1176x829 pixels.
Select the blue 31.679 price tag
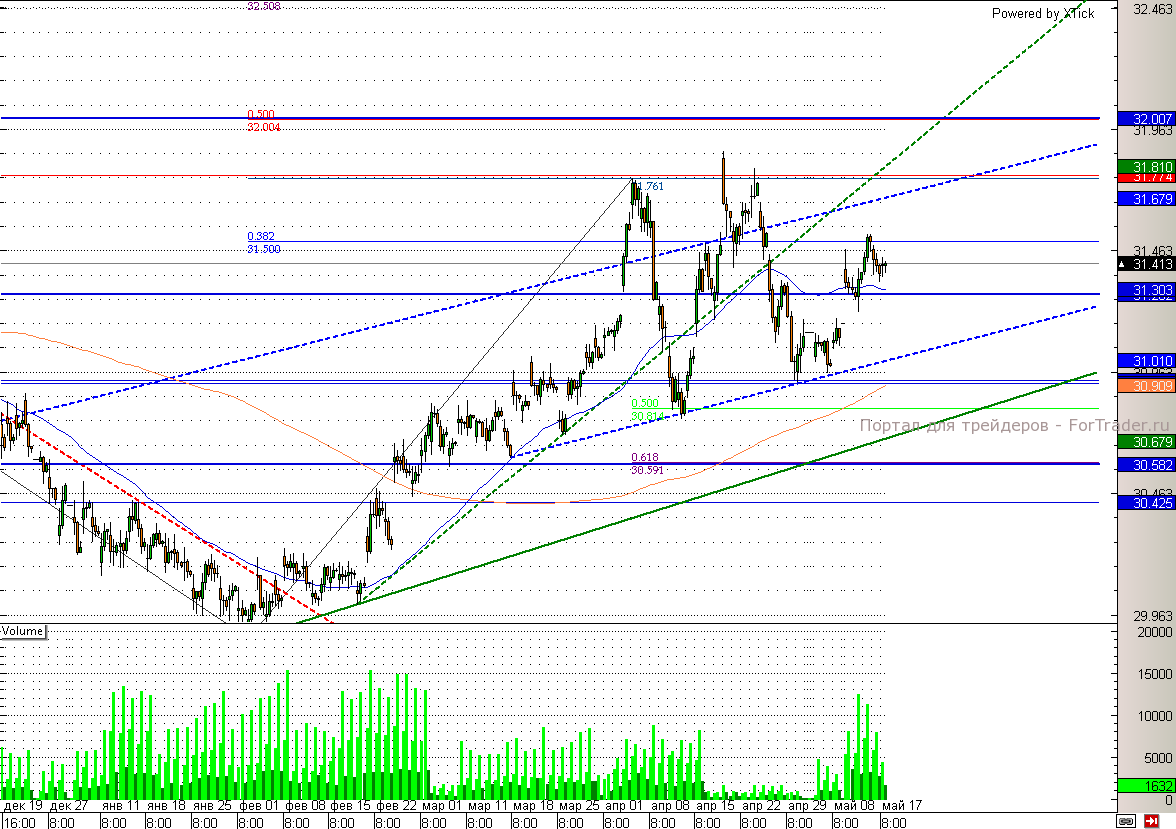(1145, 199)
